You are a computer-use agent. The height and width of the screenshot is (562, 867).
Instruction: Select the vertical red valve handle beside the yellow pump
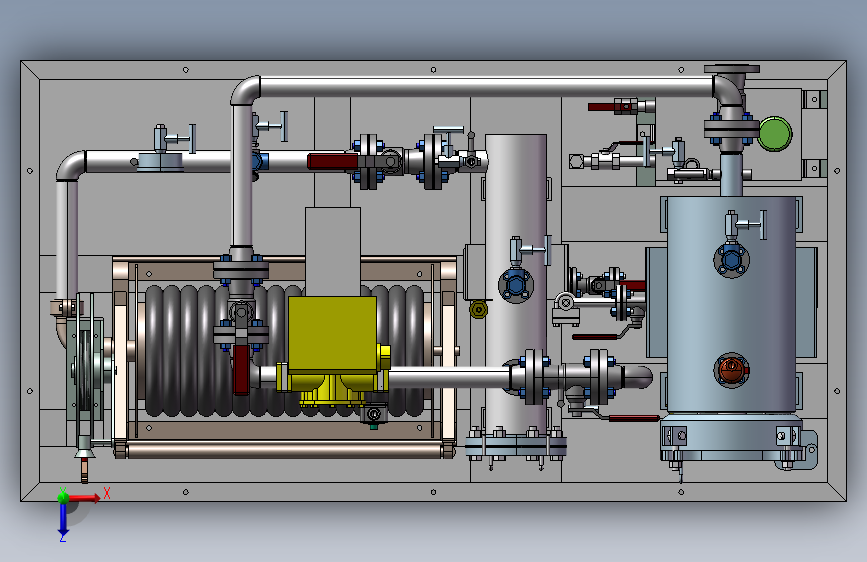[x=241, y=370]
